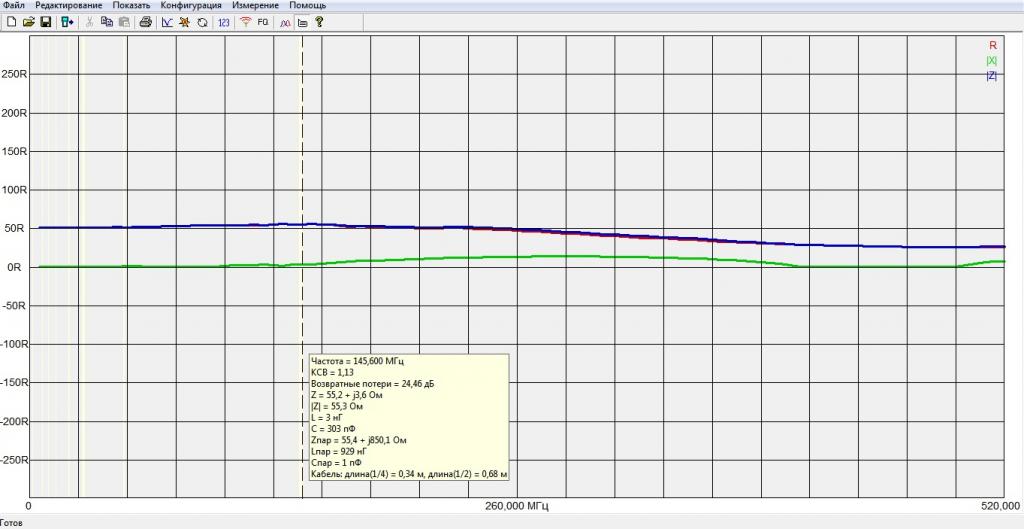Open help with the question mark icon
The height and width of the screenshot is (529, 1024).
319,22
